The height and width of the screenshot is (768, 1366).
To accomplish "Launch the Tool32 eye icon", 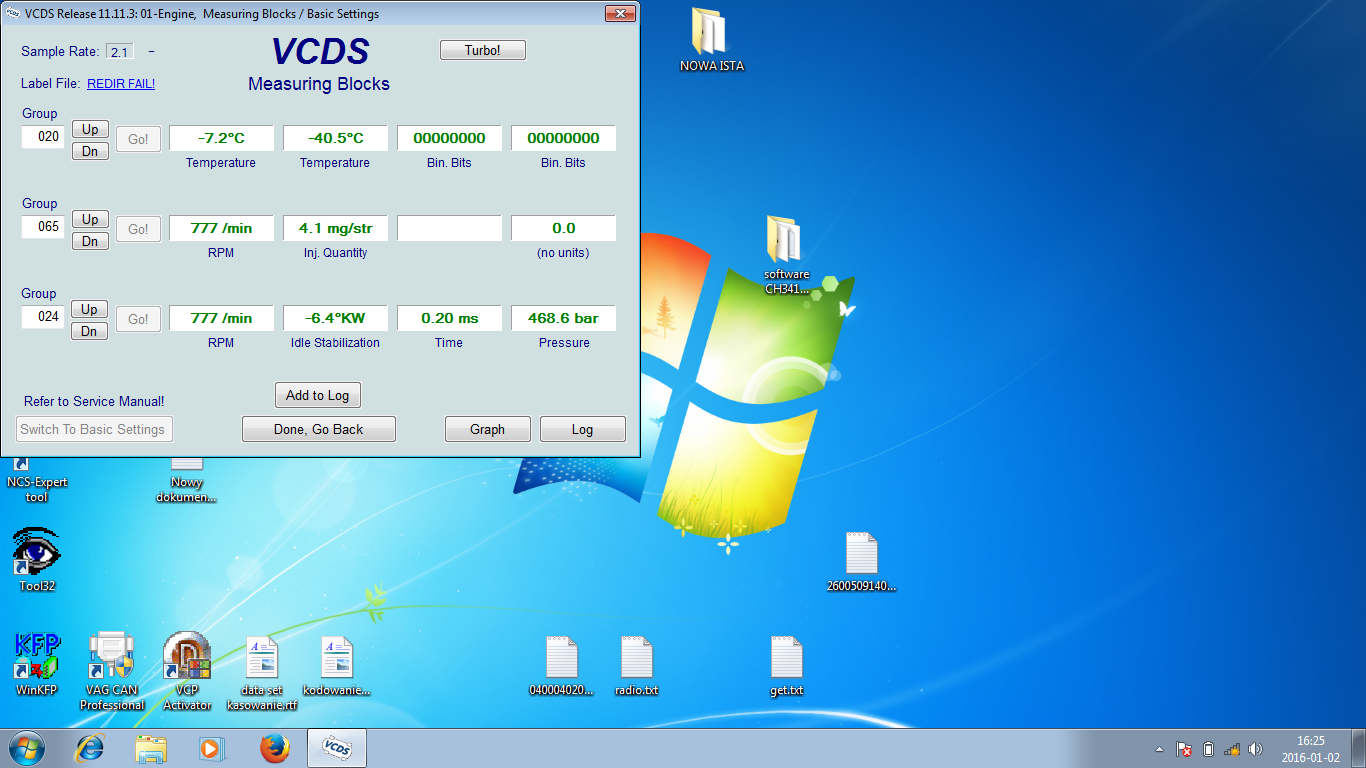I will tap(36, 552).
